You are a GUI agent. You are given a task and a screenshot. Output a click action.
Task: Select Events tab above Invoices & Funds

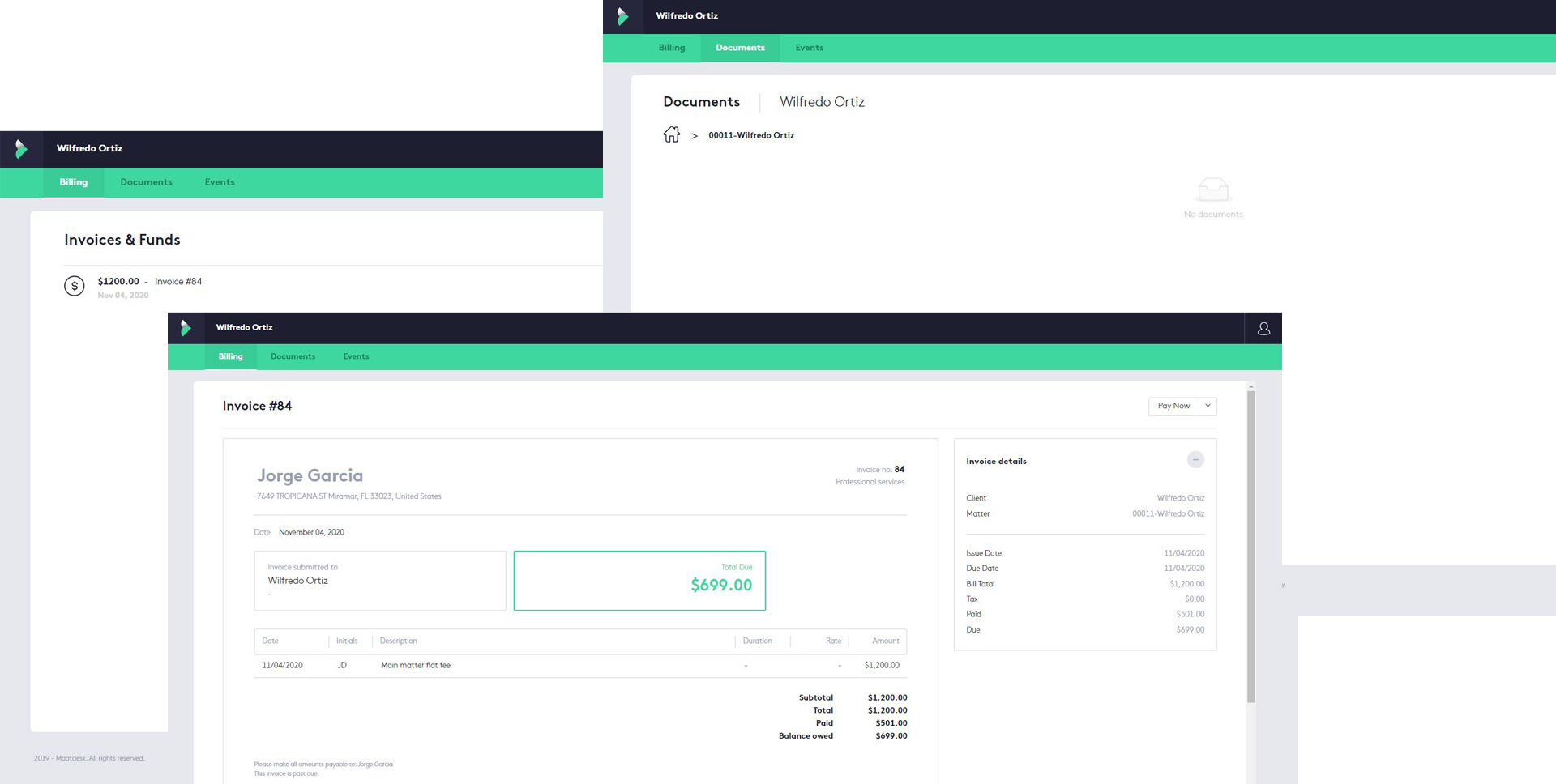click(220, 182)
